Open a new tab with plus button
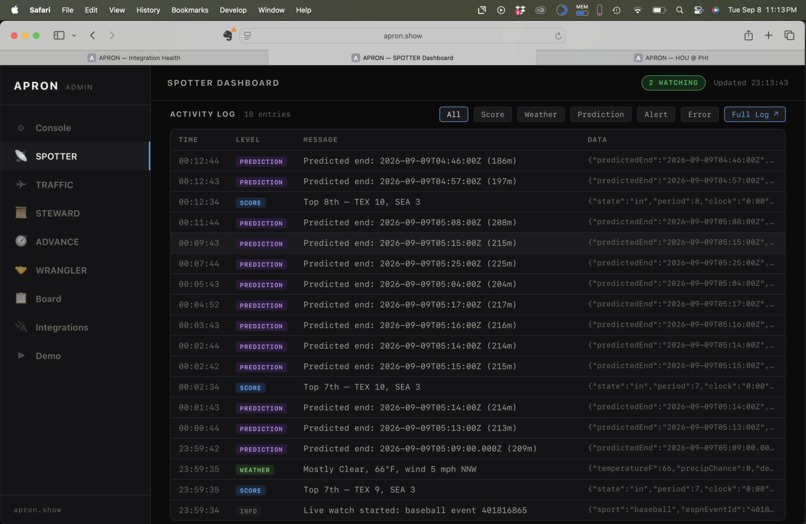806x524 pixels. point(768,35)
